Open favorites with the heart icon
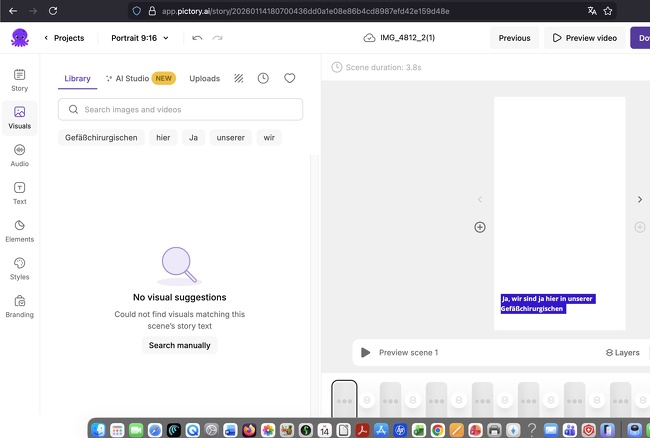Image resolution: width=650 pixels, height=438 pixels. 290,78
